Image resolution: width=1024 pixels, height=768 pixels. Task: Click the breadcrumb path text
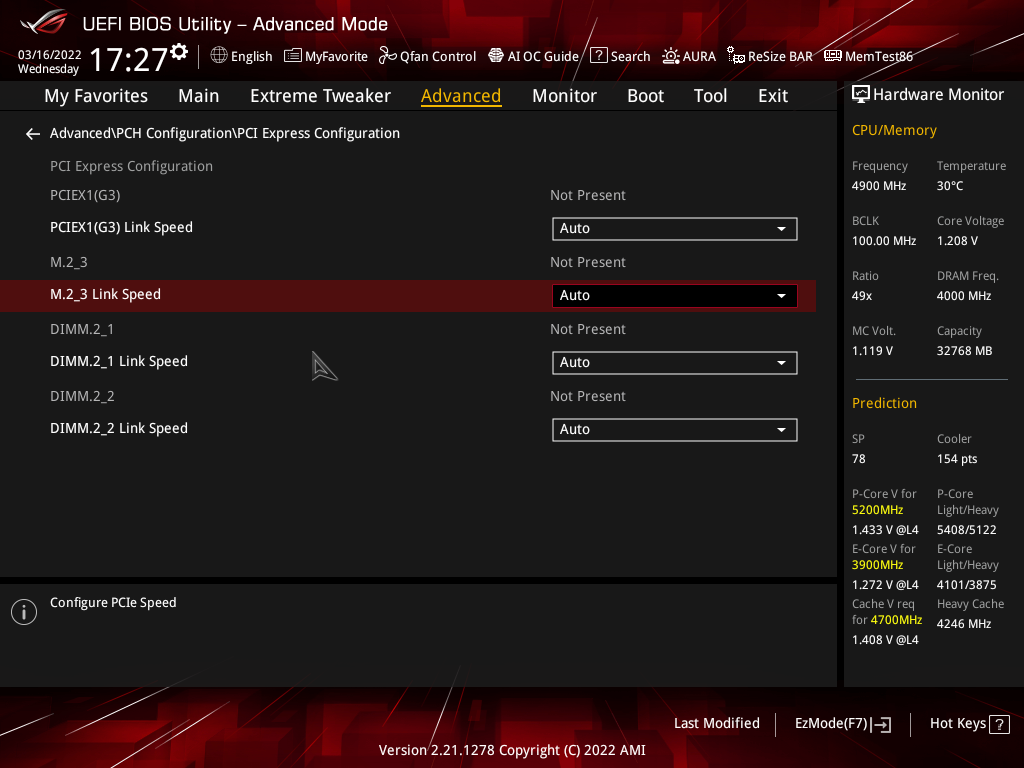tap(225, 133)
